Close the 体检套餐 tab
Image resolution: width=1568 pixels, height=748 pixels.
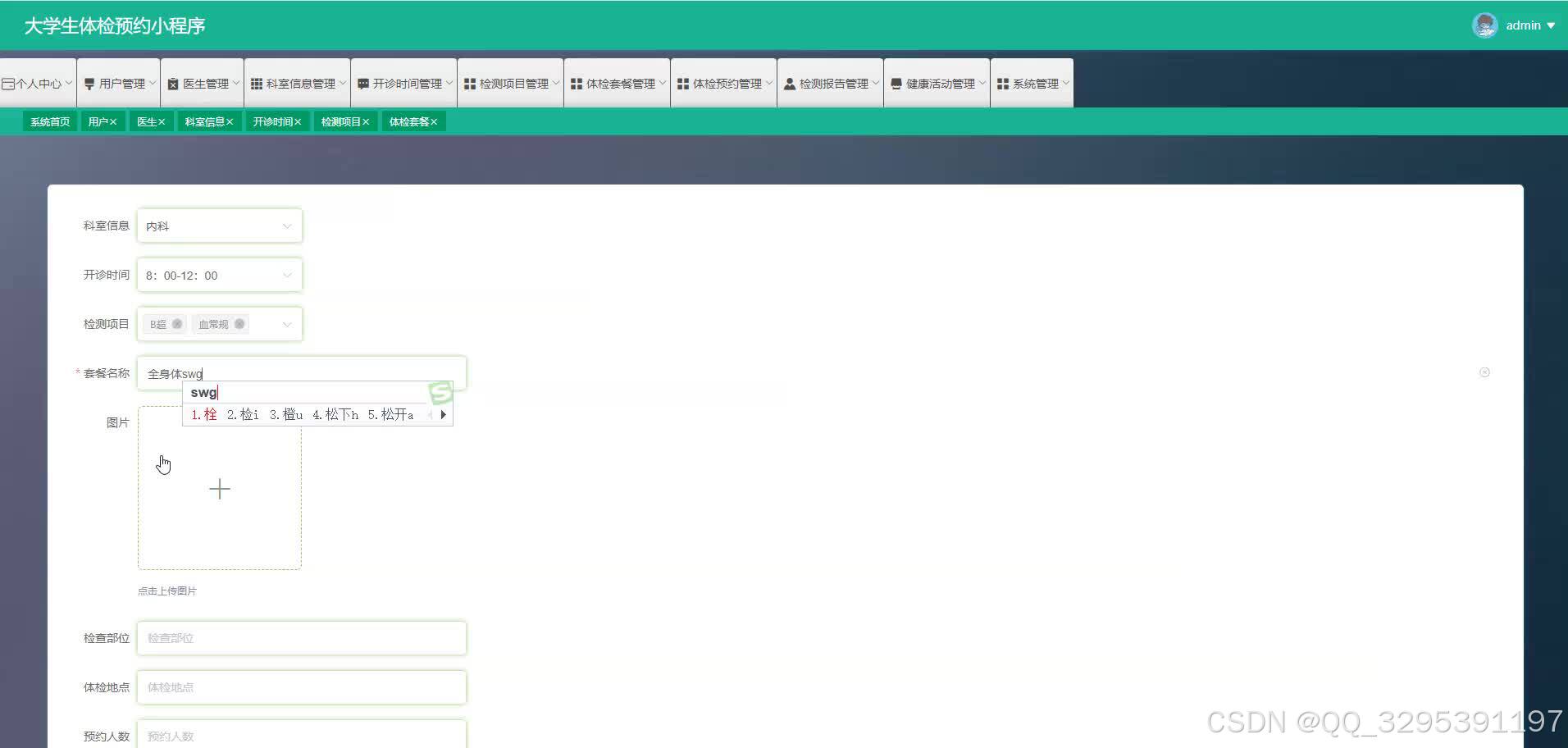point(434,122)
